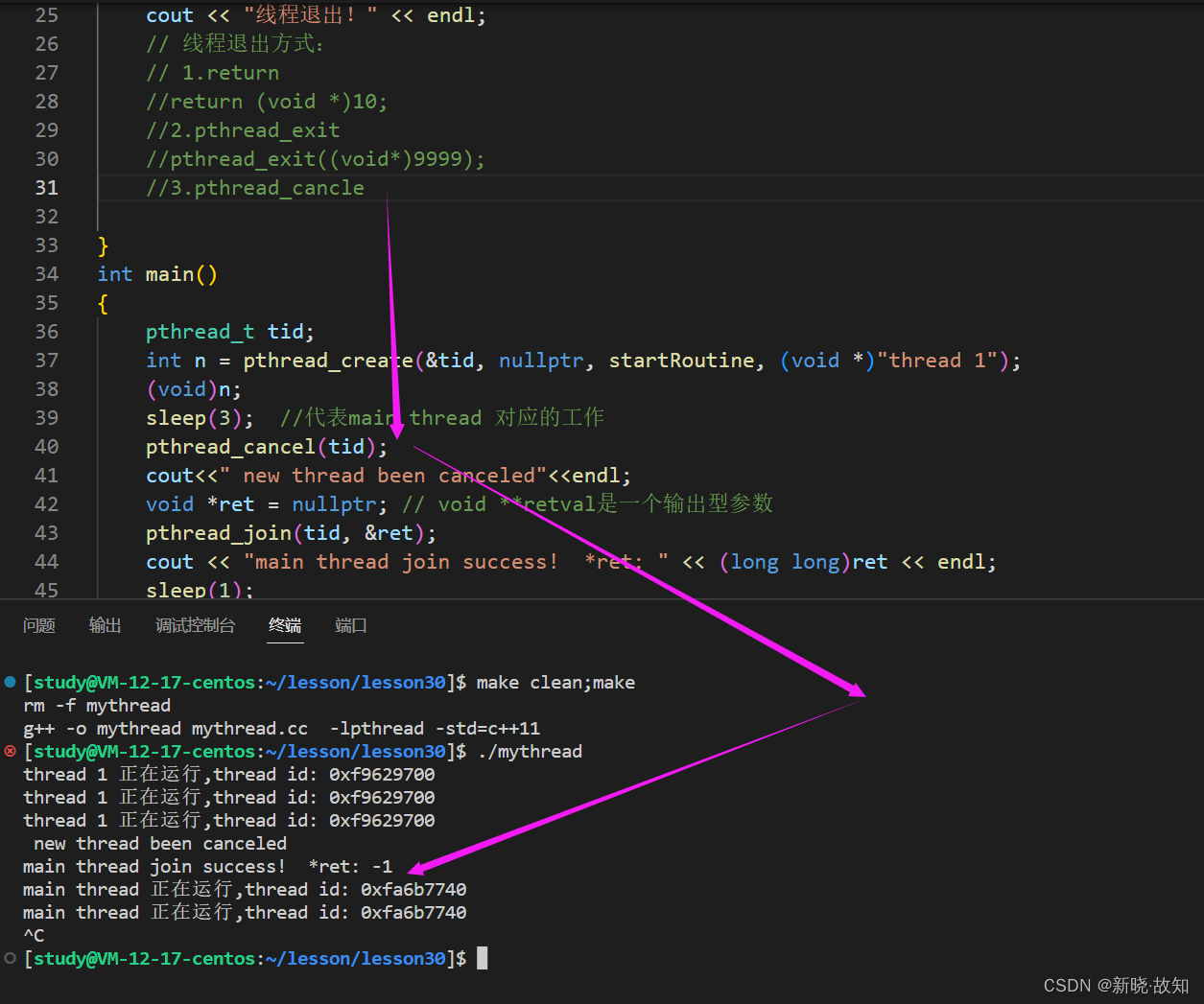Click first 'thread 1 正在运行' output line
Screen dimensions: 1204x1004
[229, 774]
